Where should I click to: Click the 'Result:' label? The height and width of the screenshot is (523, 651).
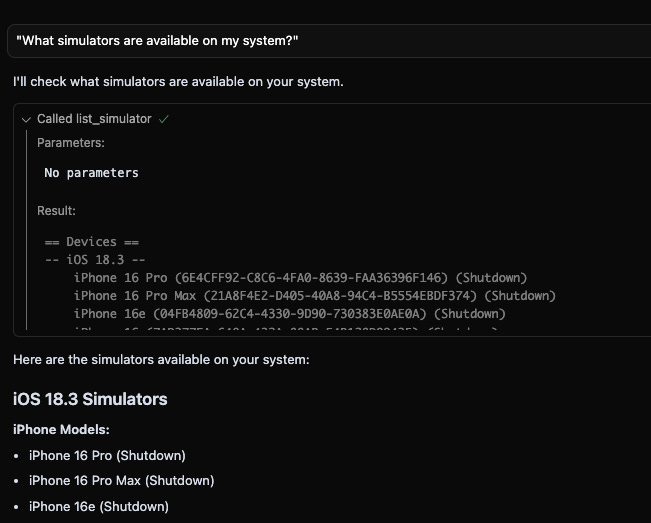(x=56, y=211)
